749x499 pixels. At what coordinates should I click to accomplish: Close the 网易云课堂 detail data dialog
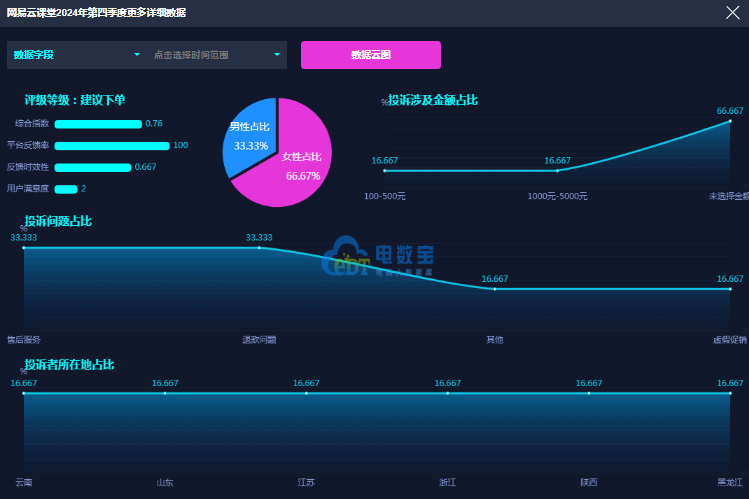(x=733, y=13)
